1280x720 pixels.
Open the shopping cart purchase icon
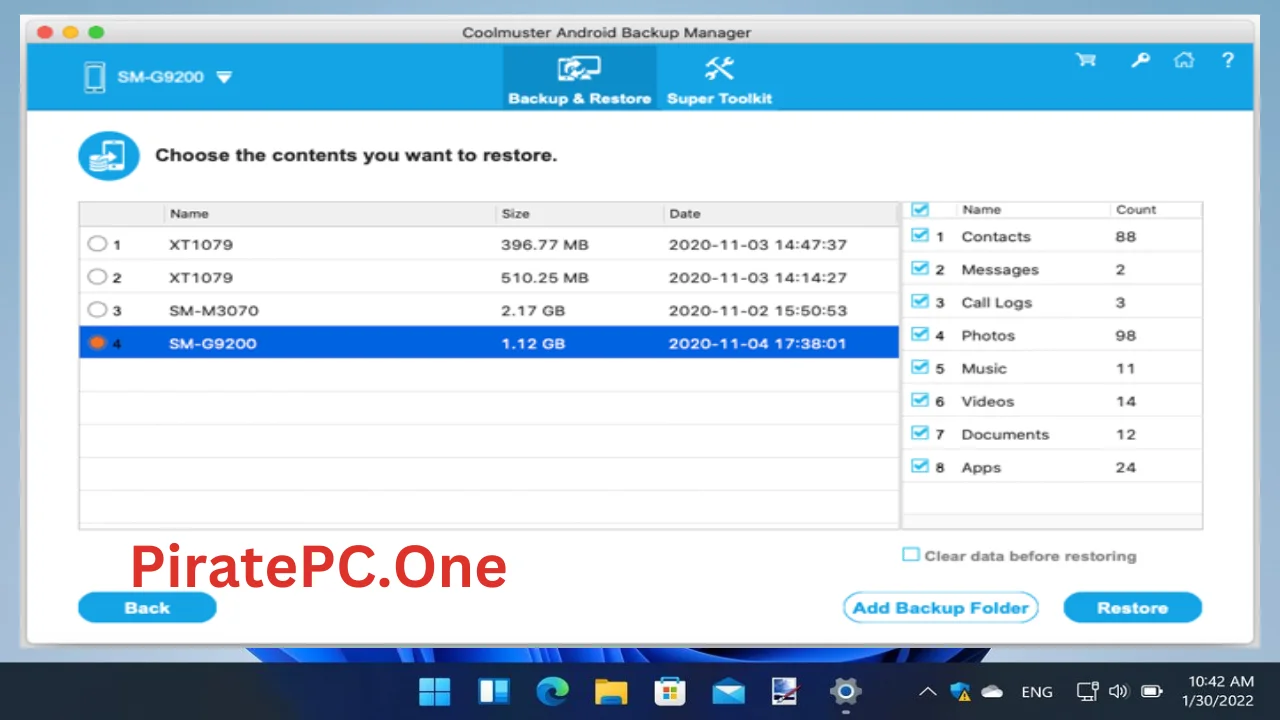pyautogui.click(x=1085, y=60)
